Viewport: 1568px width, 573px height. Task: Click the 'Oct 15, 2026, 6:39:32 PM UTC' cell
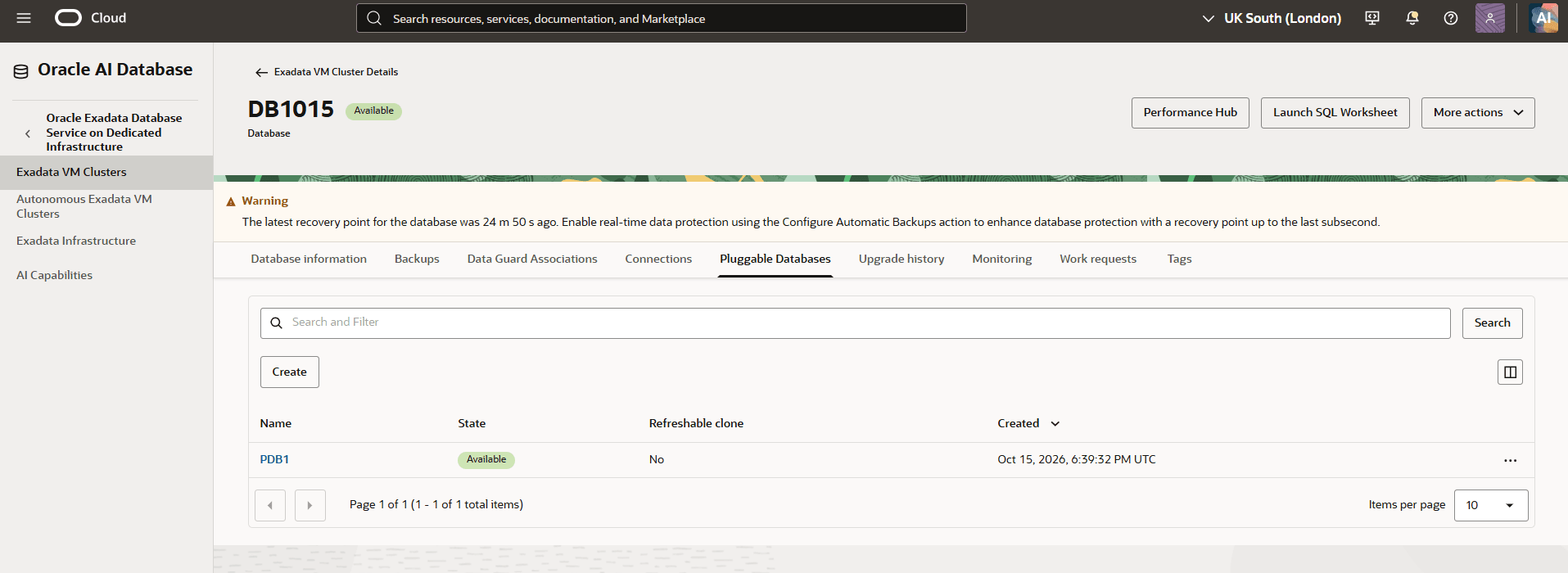tap(1077, 460)
